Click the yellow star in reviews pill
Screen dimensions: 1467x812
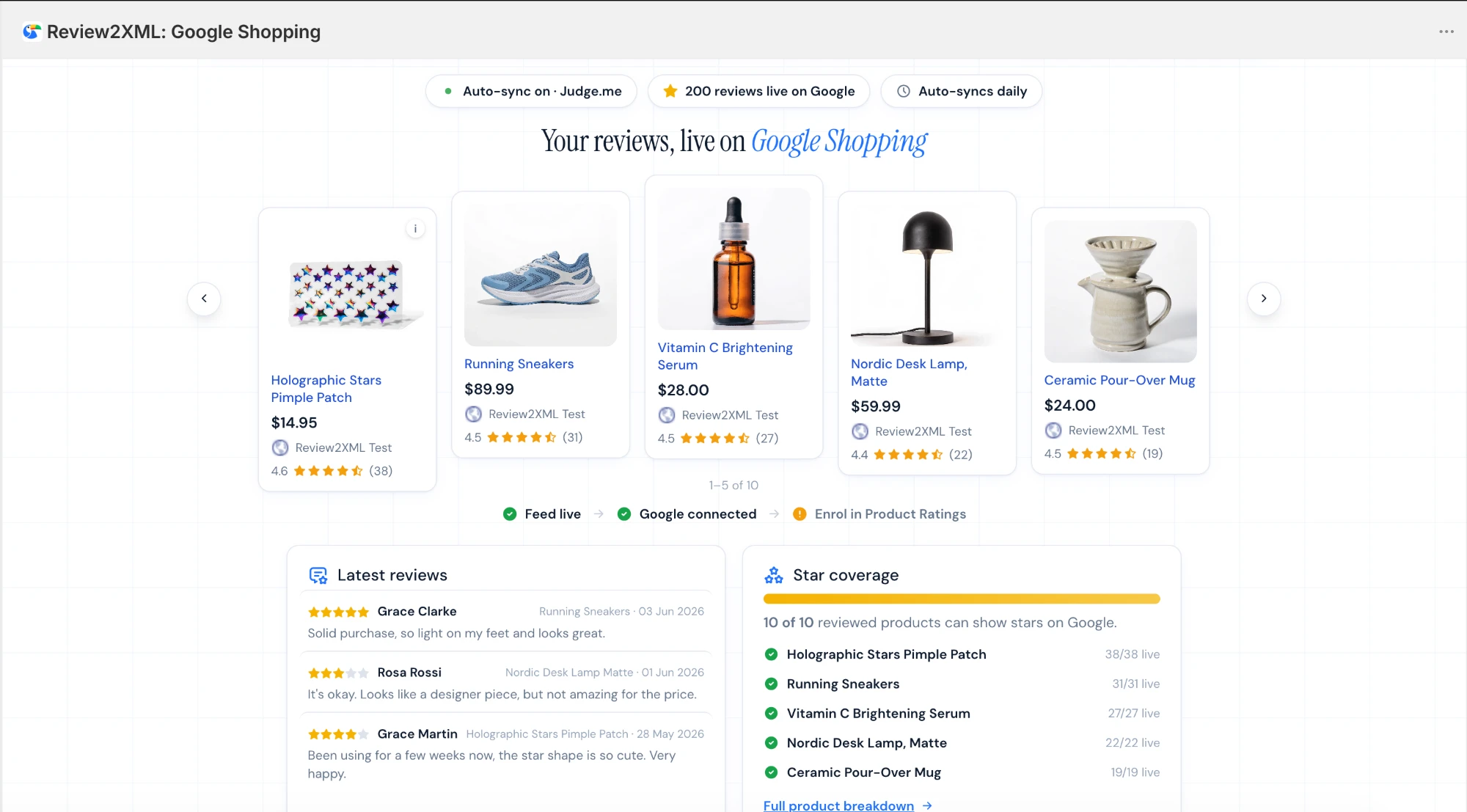(x=670, y=91)
